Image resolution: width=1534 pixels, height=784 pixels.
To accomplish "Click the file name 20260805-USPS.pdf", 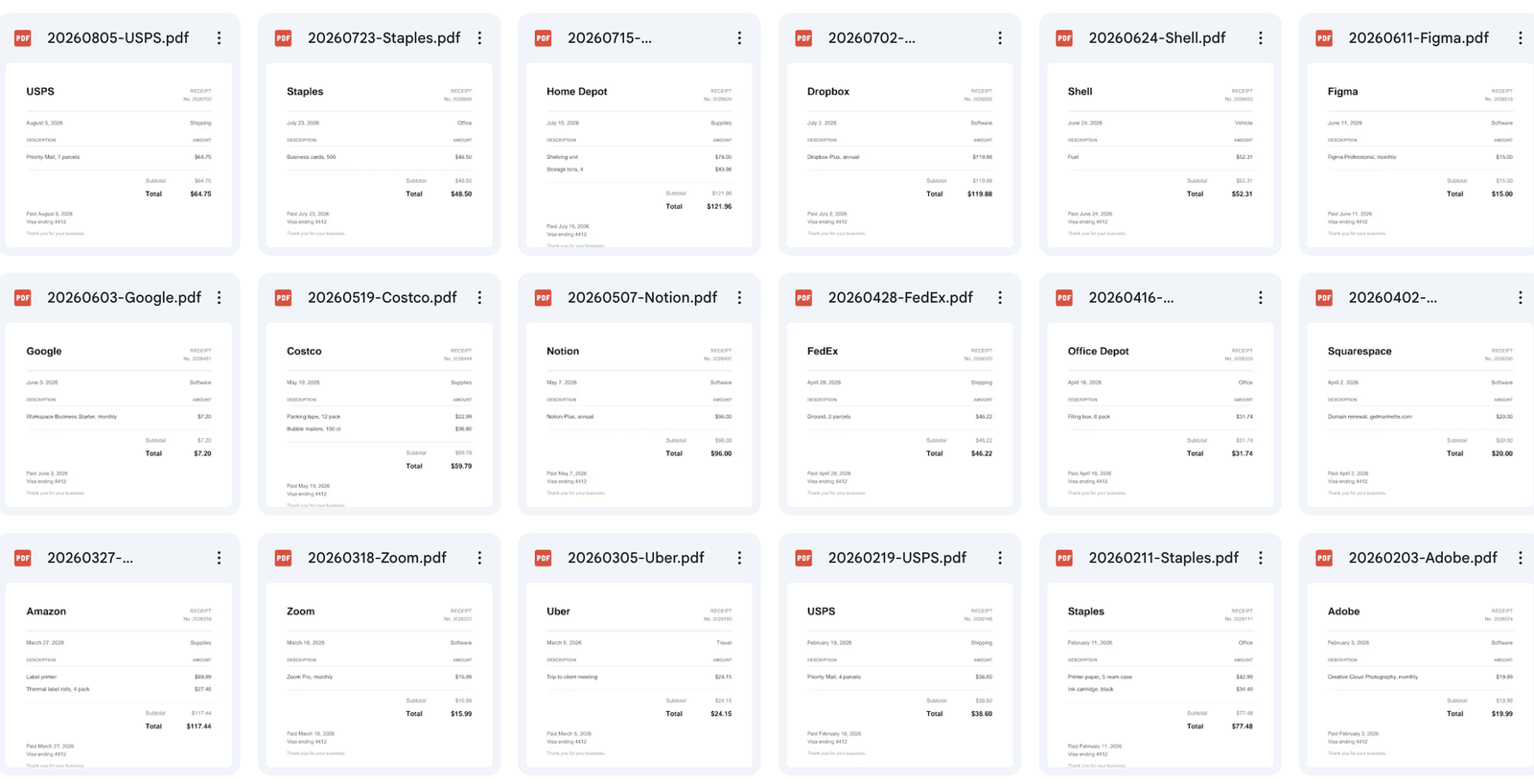I will tap(118, 38).
